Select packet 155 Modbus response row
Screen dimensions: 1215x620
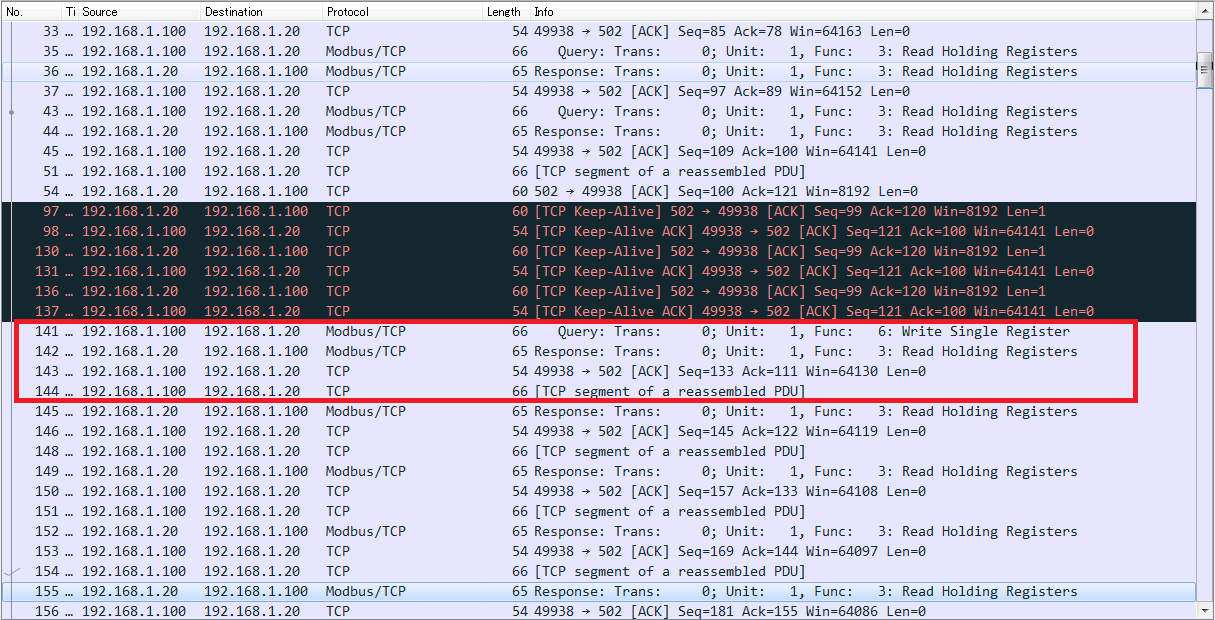coord(598,591)
